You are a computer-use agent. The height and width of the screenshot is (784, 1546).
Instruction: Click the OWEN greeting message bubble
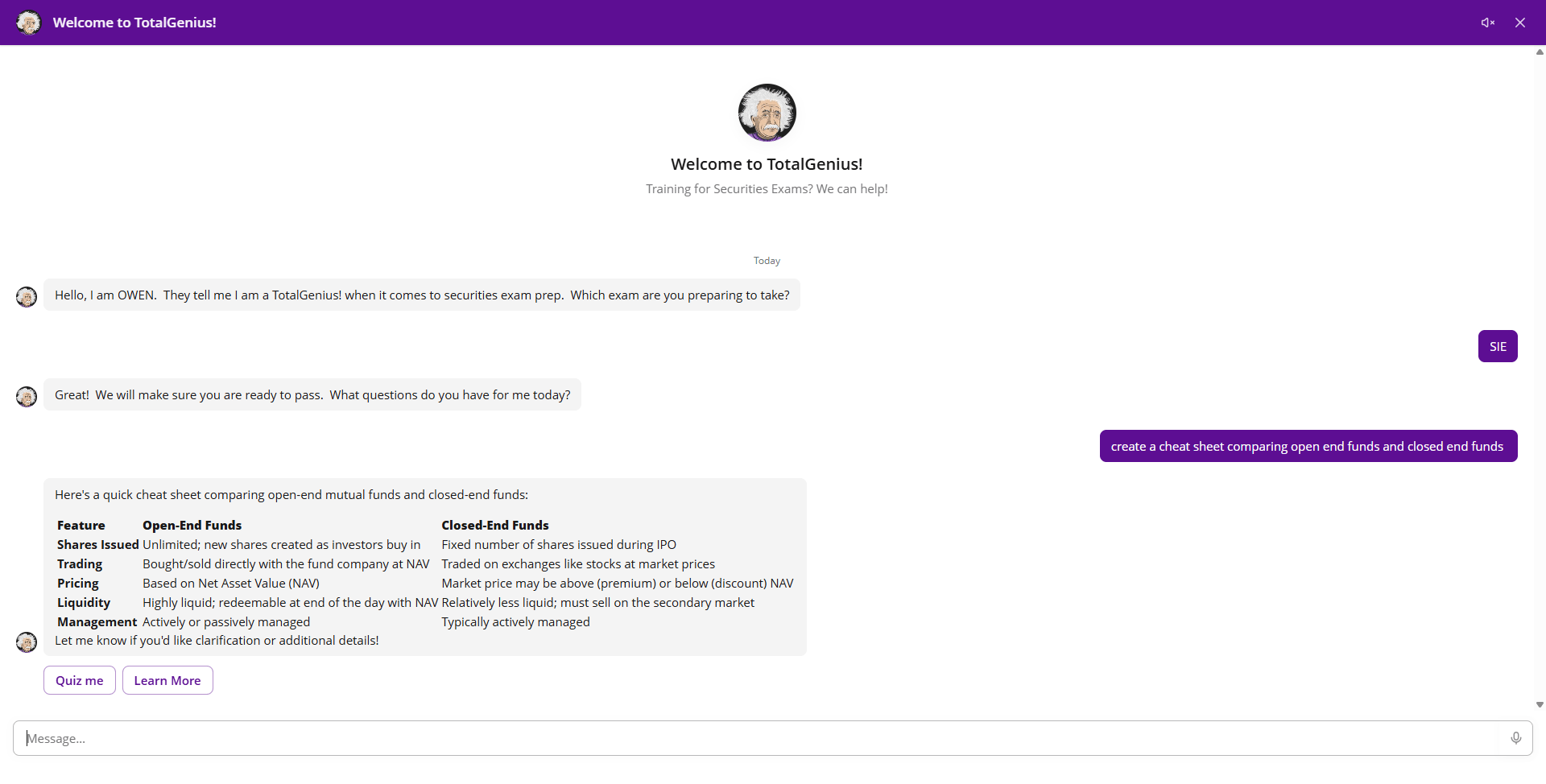[422, 295]
